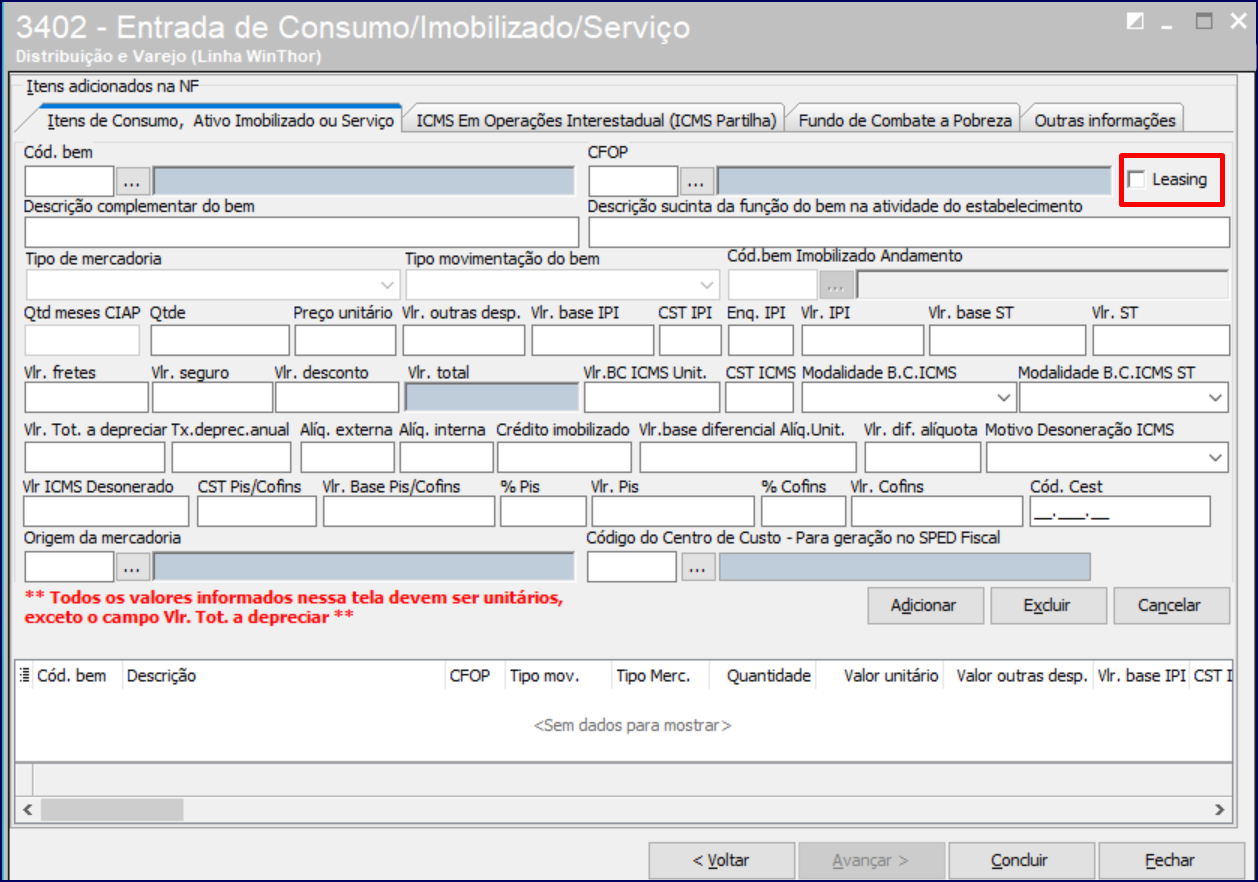1258x882 pixels.
Task: Open the Modalidade B.C.ICMS ST dropdown
Action: pyautogui.click(x=1216, y=397)
